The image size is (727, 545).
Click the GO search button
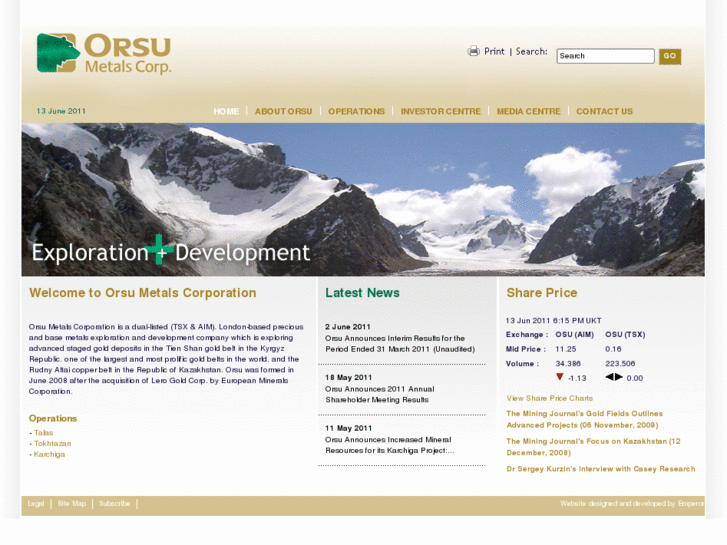(670, 56)
